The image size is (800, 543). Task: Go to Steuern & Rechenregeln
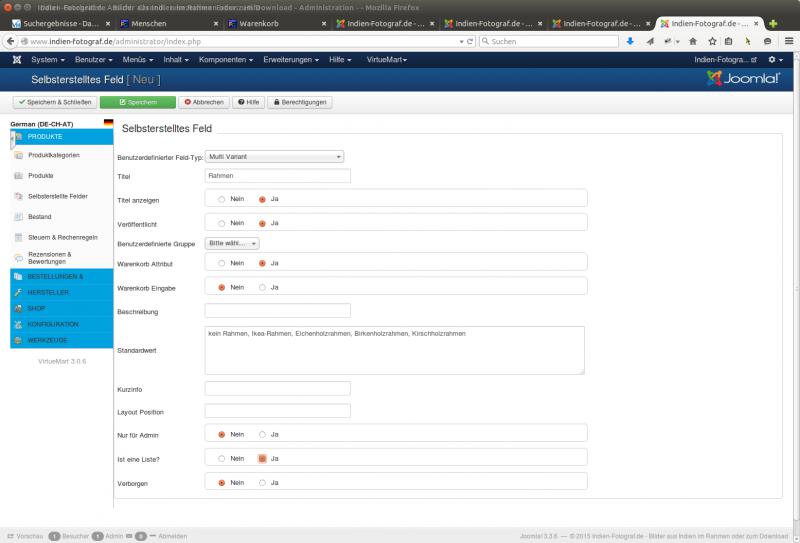click(x=62, y=237)
